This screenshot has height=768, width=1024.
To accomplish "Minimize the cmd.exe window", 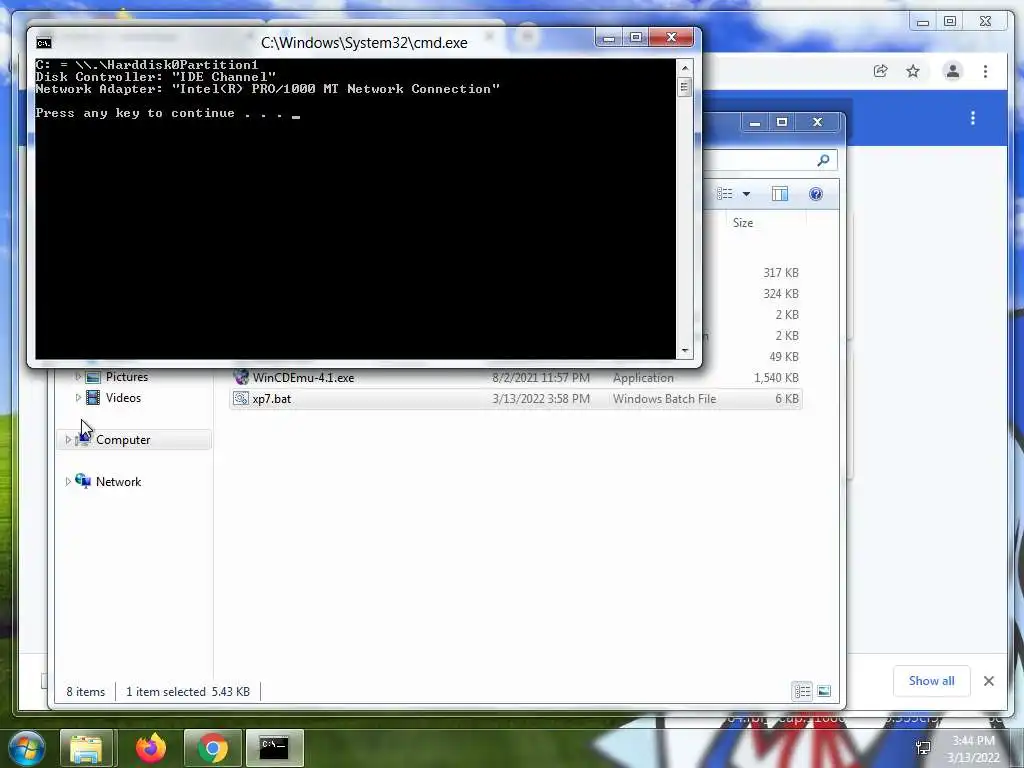I will tap(609, 38).
